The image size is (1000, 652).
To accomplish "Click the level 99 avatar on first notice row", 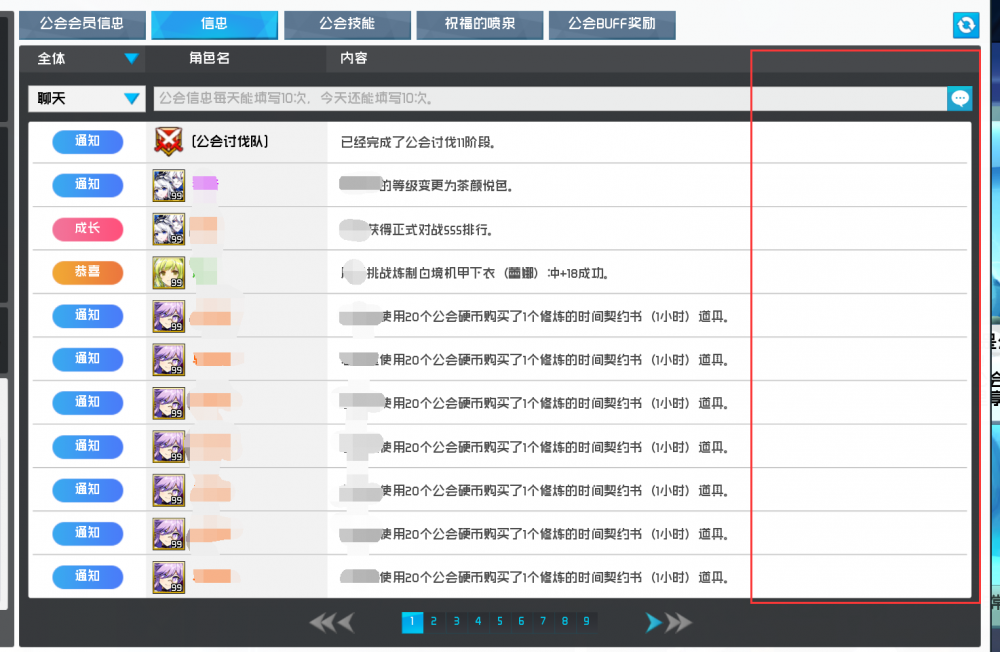I will (168, 185).
